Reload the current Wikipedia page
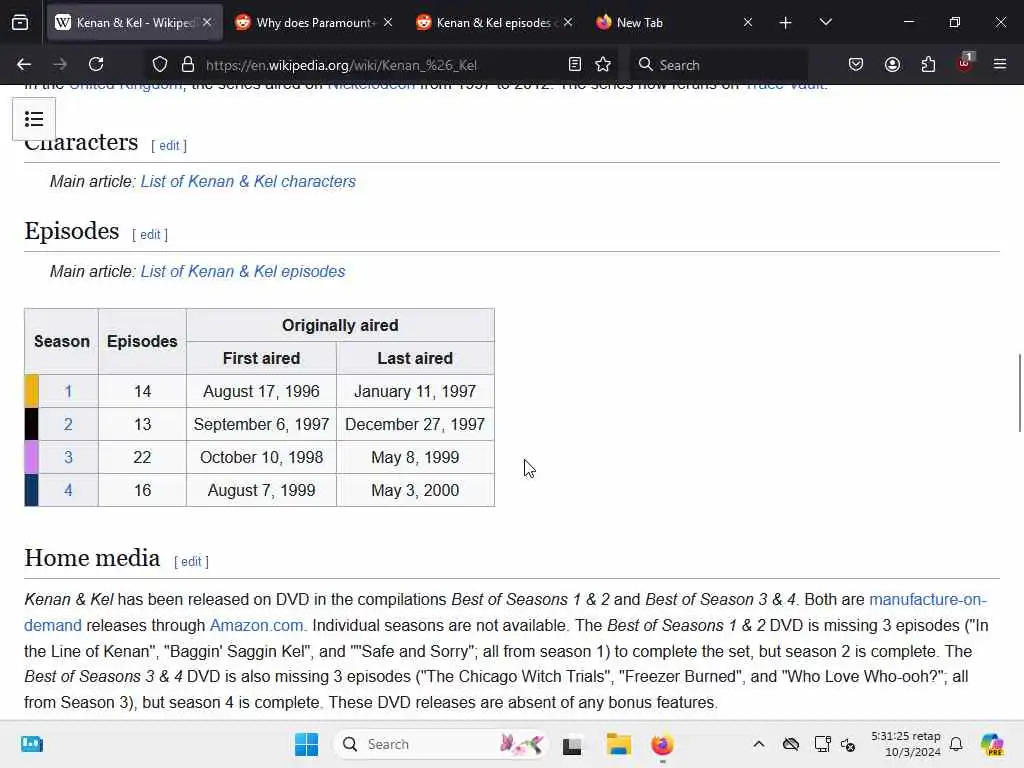The image size is (1024, 768). pyautogui.click(x=96, y=64)
